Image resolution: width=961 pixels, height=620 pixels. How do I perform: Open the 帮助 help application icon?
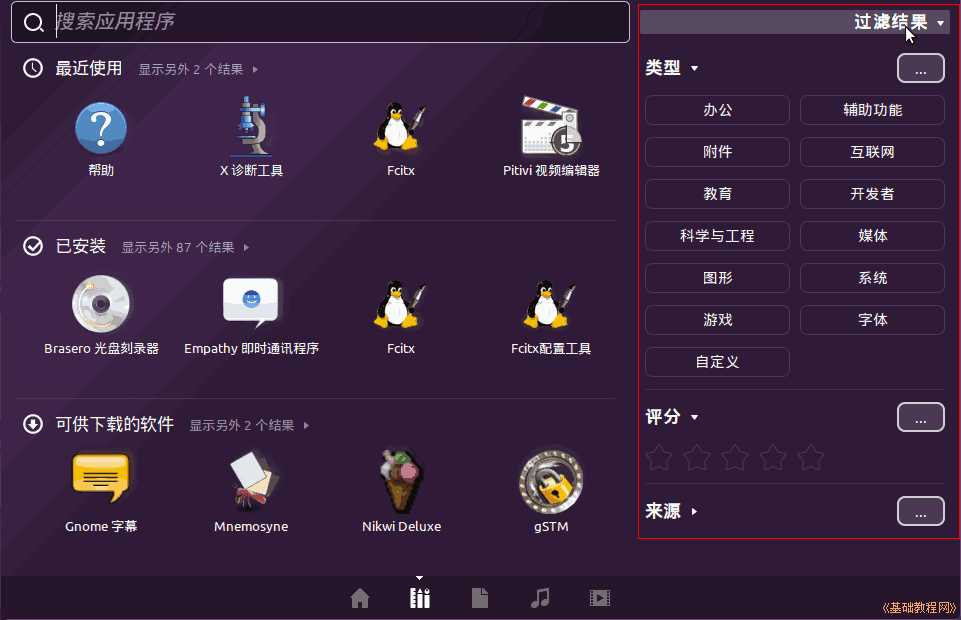[101, 130]
